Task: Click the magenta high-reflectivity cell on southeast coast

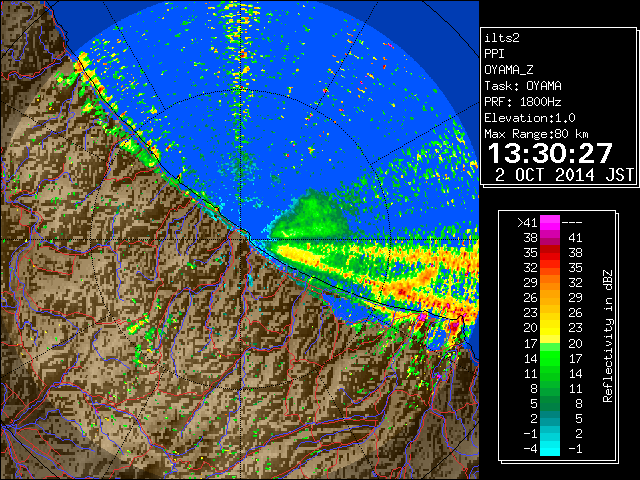Action: click(422, 317)
